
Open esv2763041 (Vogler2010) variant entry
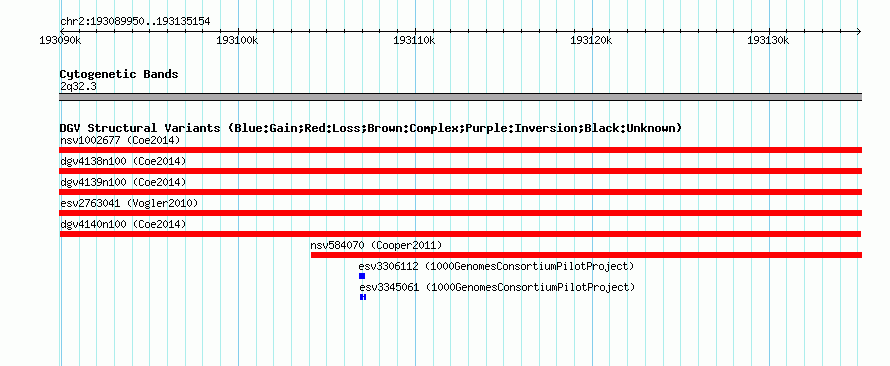[x=129, y=203]
